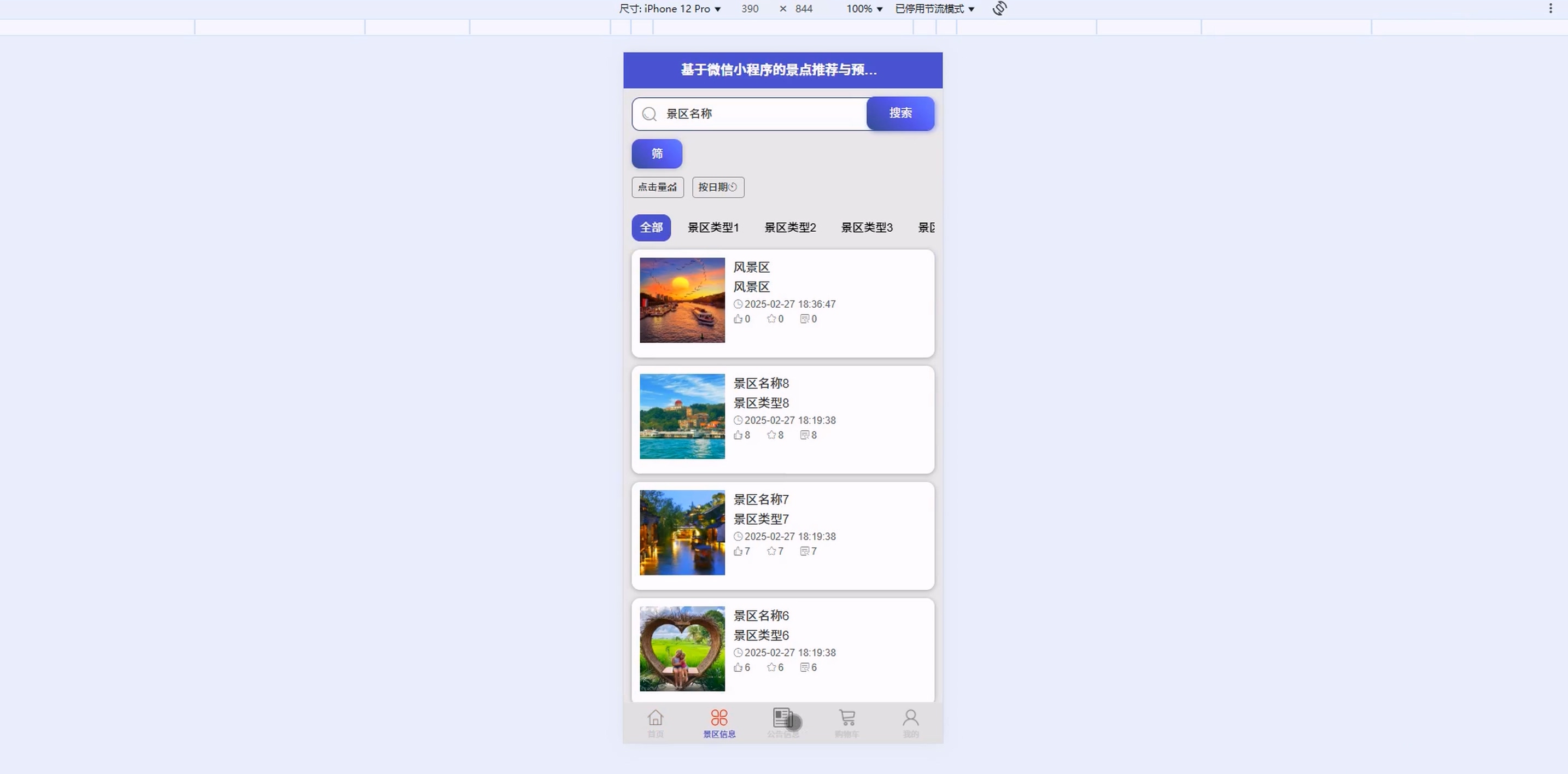The image size is (1568, 774).
Task: Click the home icon in bottom navigation
Action: (x=655, y=718)
